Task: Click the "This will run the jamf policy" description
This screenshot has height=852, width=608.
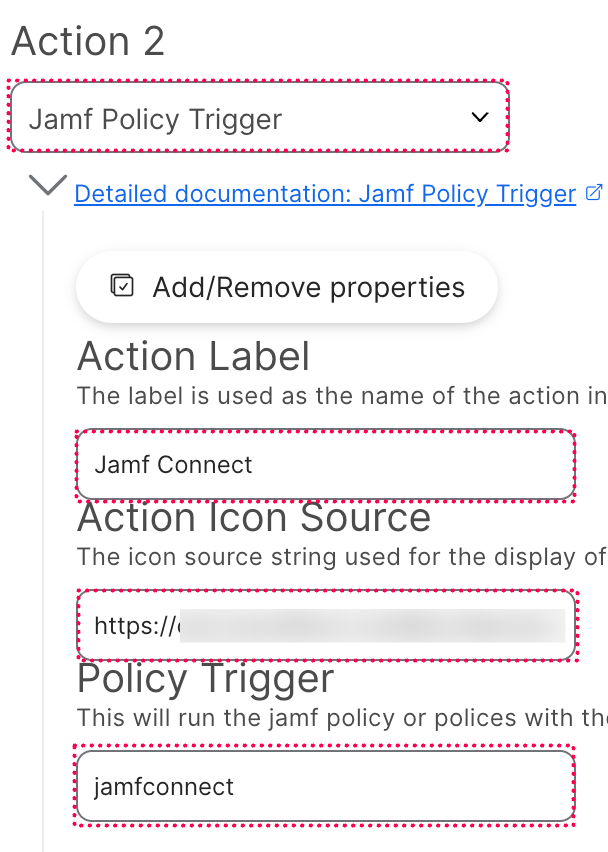Action: coord(340,718)
